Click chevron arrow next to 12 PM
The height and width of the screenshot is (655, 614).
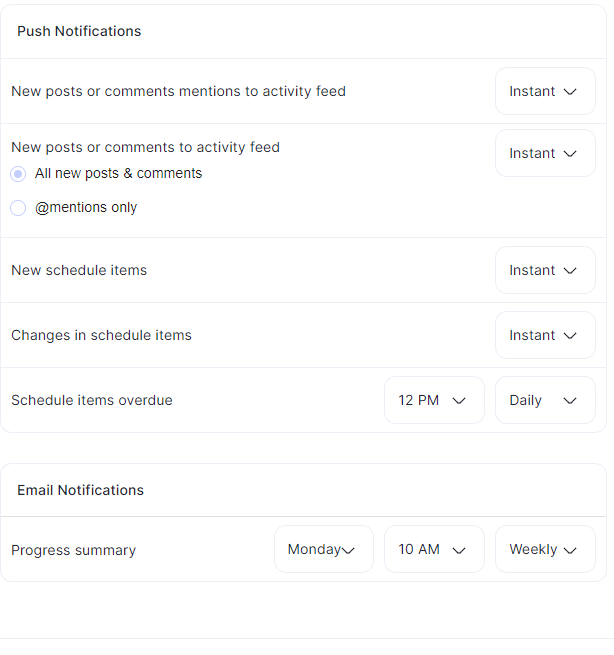(459, 401)
